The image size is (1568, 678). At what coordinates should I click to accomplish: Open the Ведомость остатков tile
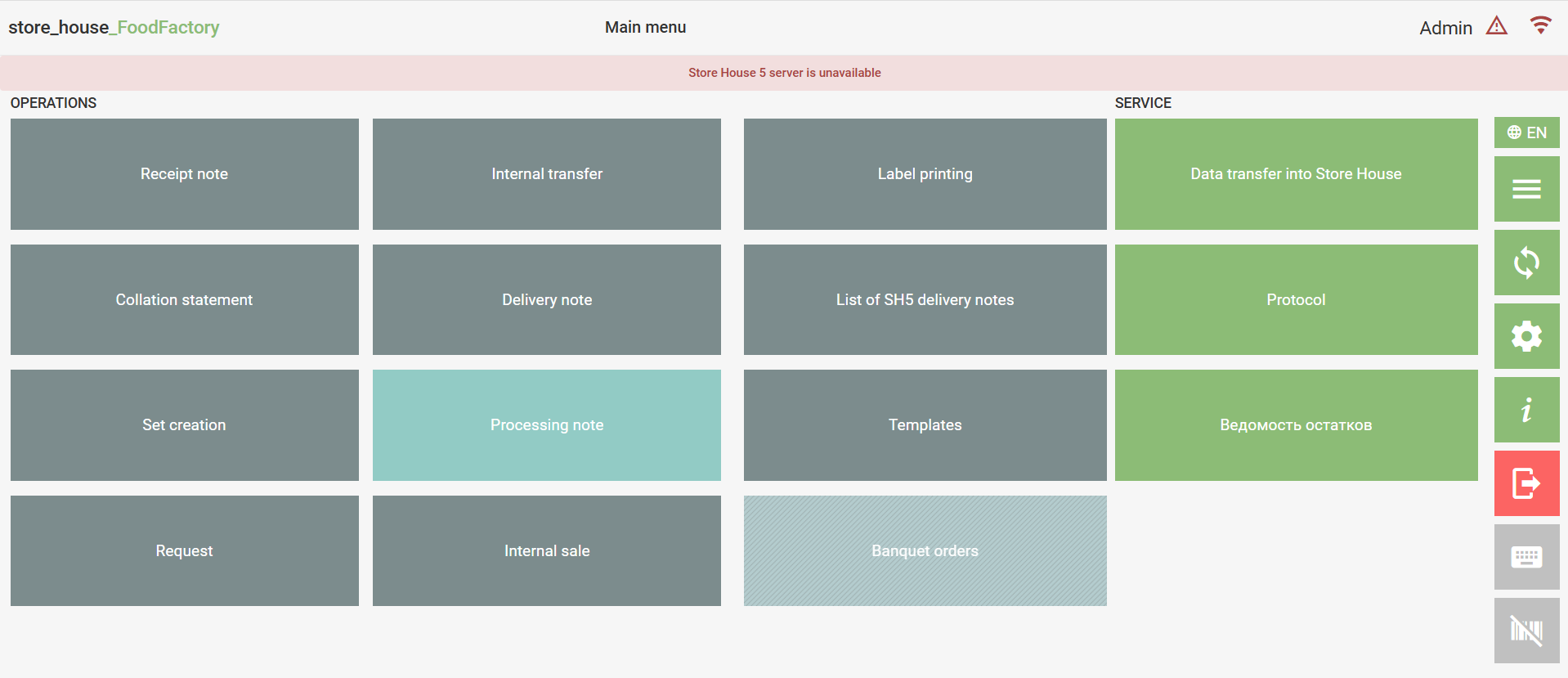point(1296,425)
